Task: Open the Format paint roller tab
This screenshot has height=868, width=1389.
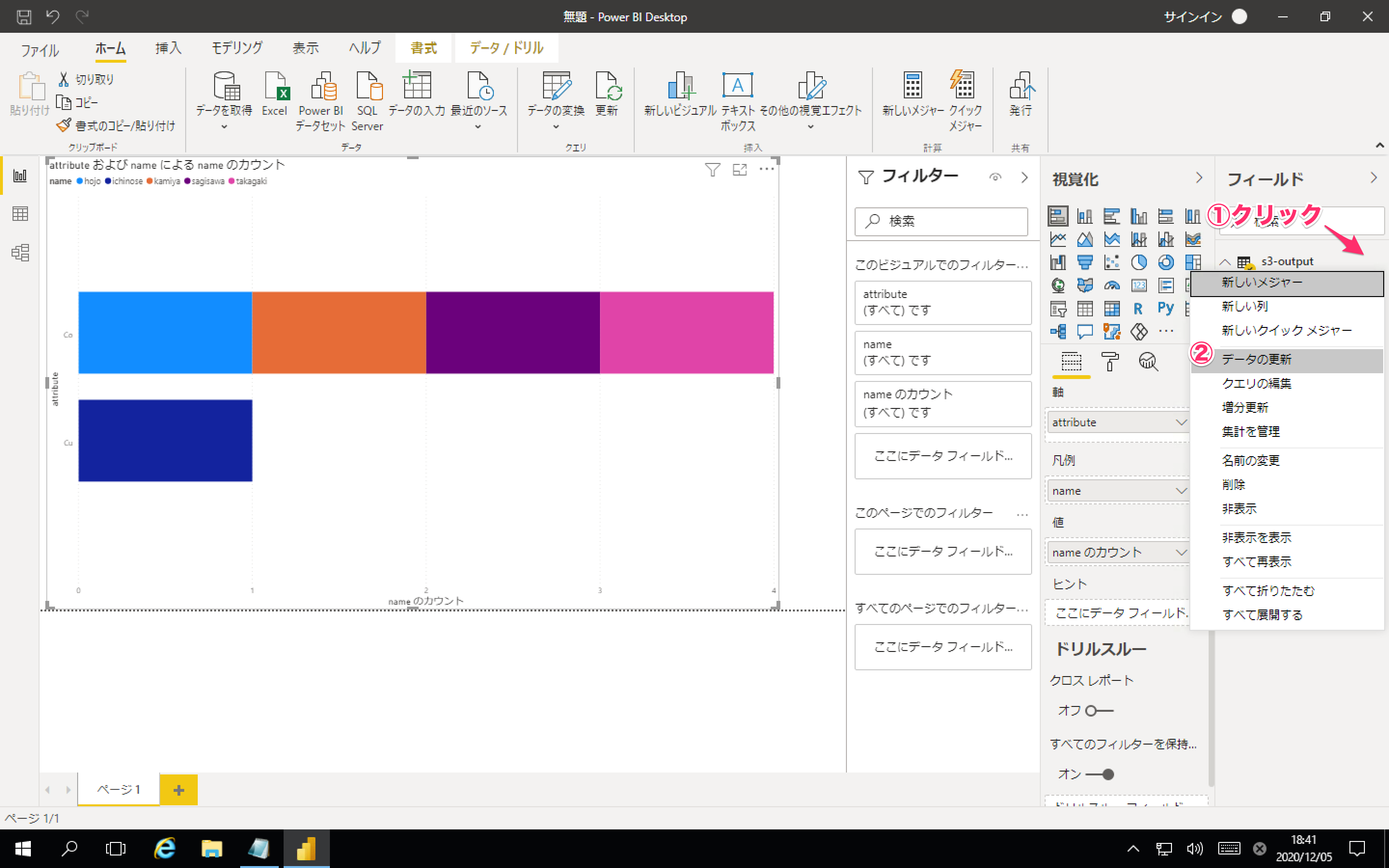Action: tap(1109, 361)
